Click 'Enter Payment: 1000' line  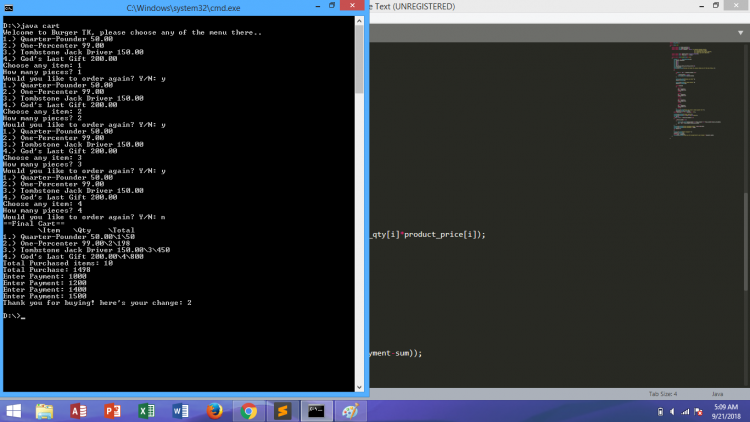[x=45, y=277]
